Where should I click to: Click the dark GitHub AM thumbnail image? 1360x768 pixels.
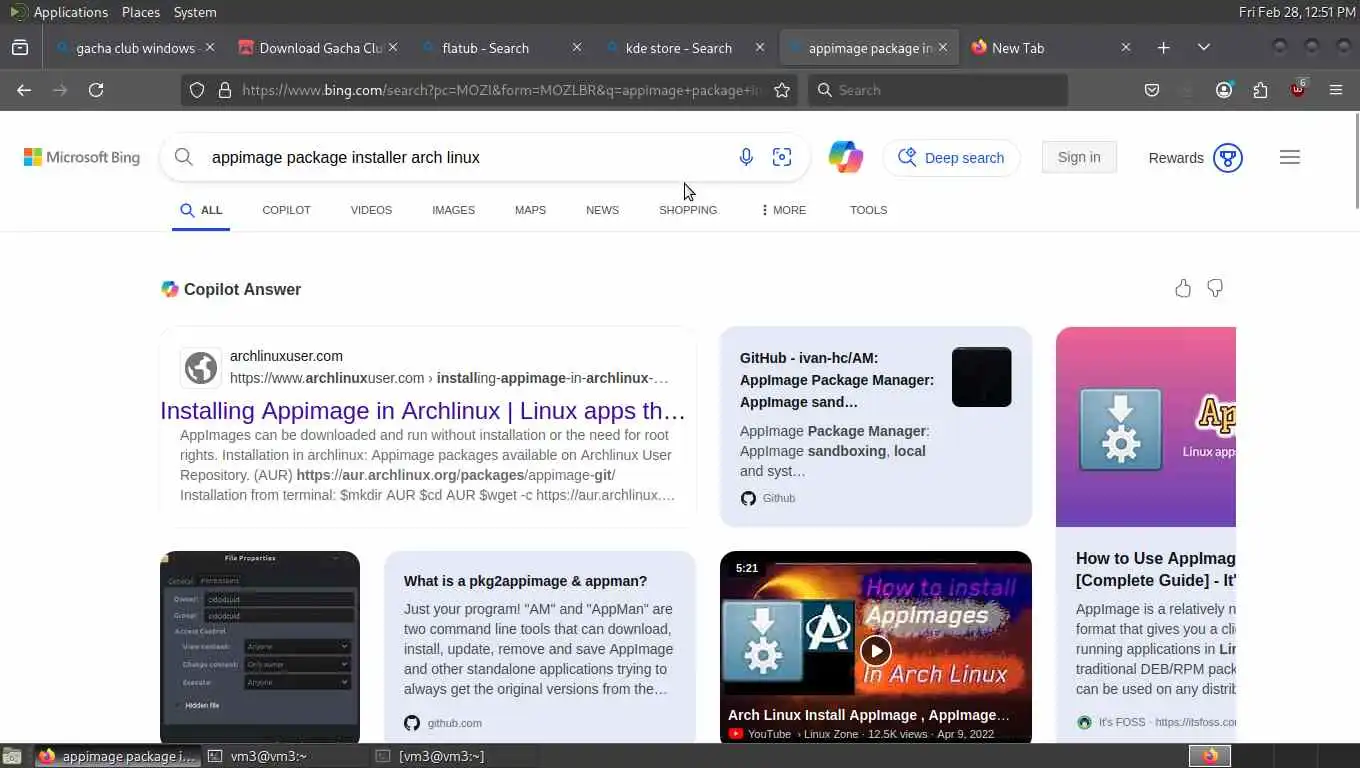981,377
